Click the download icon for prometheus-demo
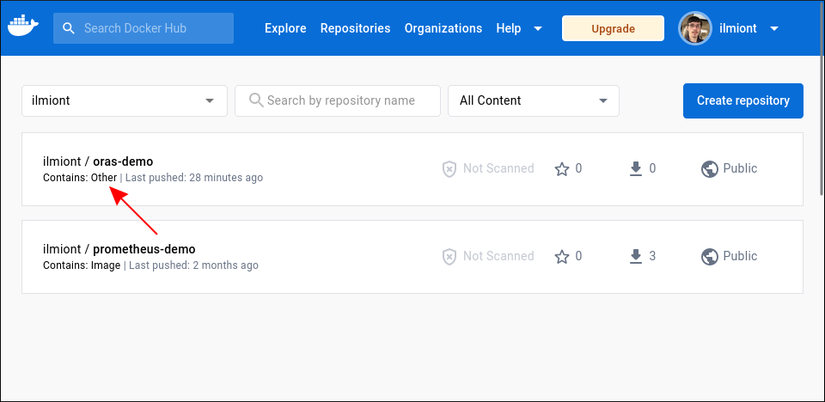This screenshot has width=825, height=402. [635, 257]
